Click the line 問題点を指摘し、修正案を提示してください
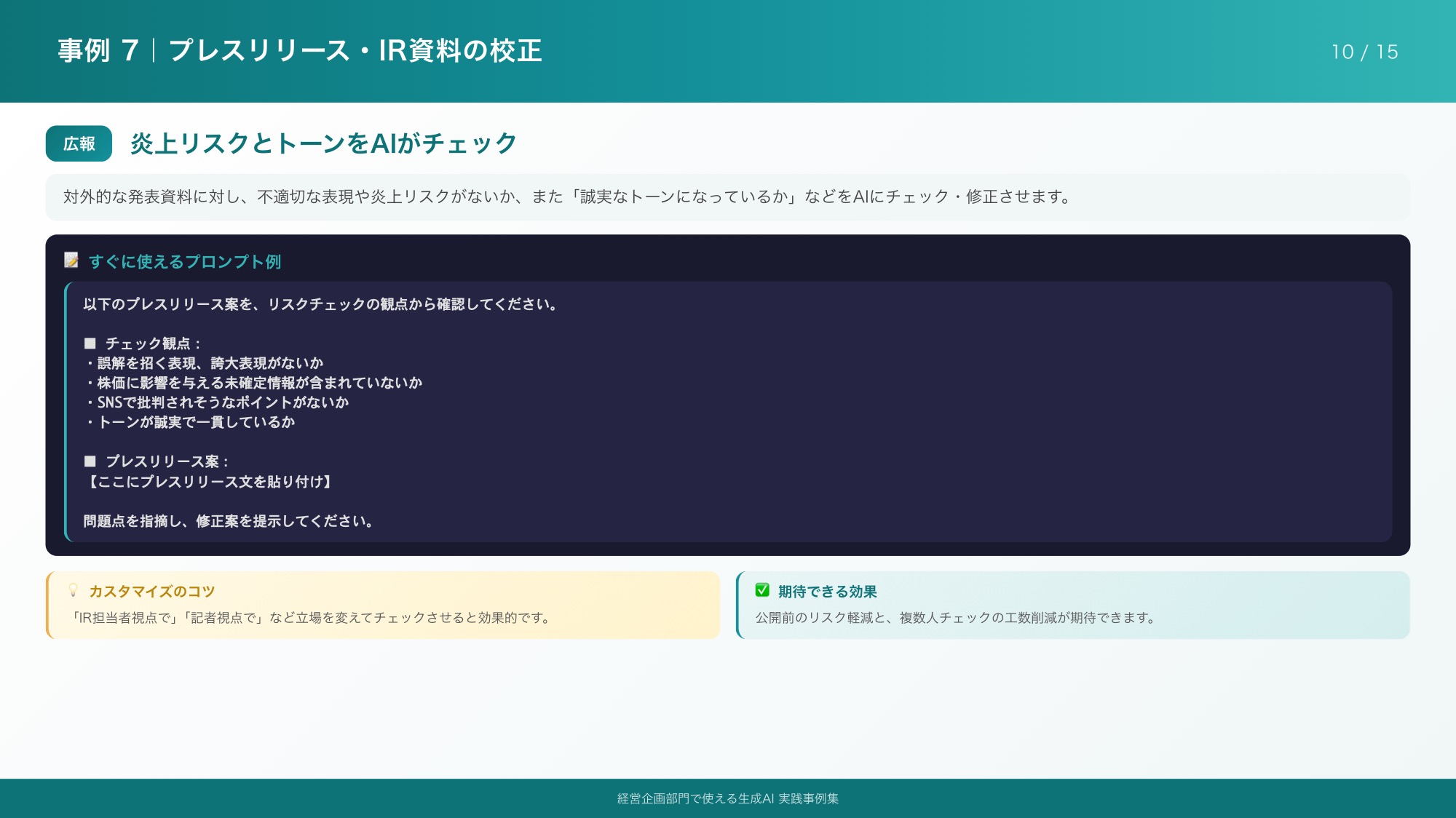This screenshot has width=1456, height=818. click(x=229, y=521)
